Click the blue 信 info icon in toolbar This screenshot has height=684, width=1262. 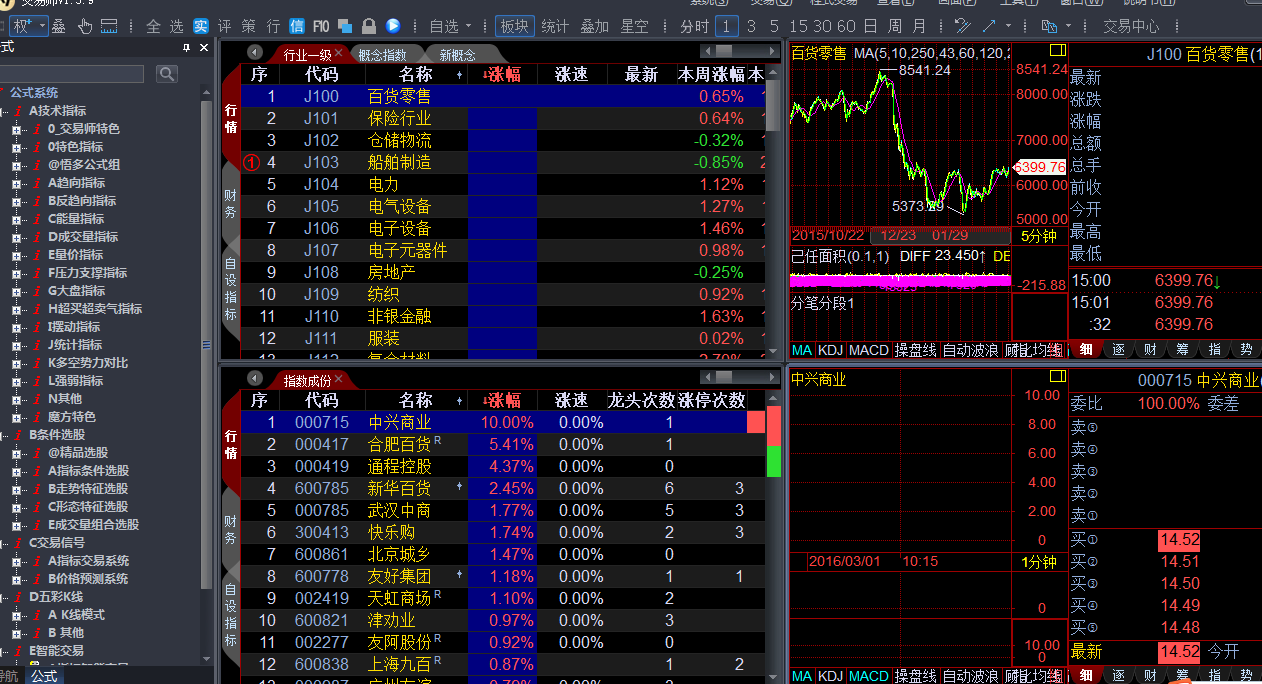pyautogui.click(x=297, y=26)
